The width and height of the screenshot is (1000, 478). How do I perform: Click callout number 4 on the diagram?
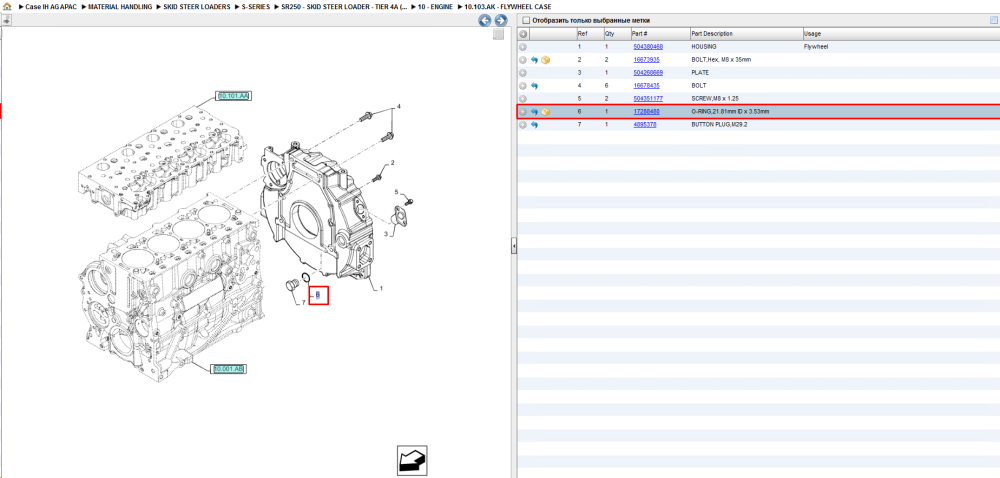click(399, 106)
